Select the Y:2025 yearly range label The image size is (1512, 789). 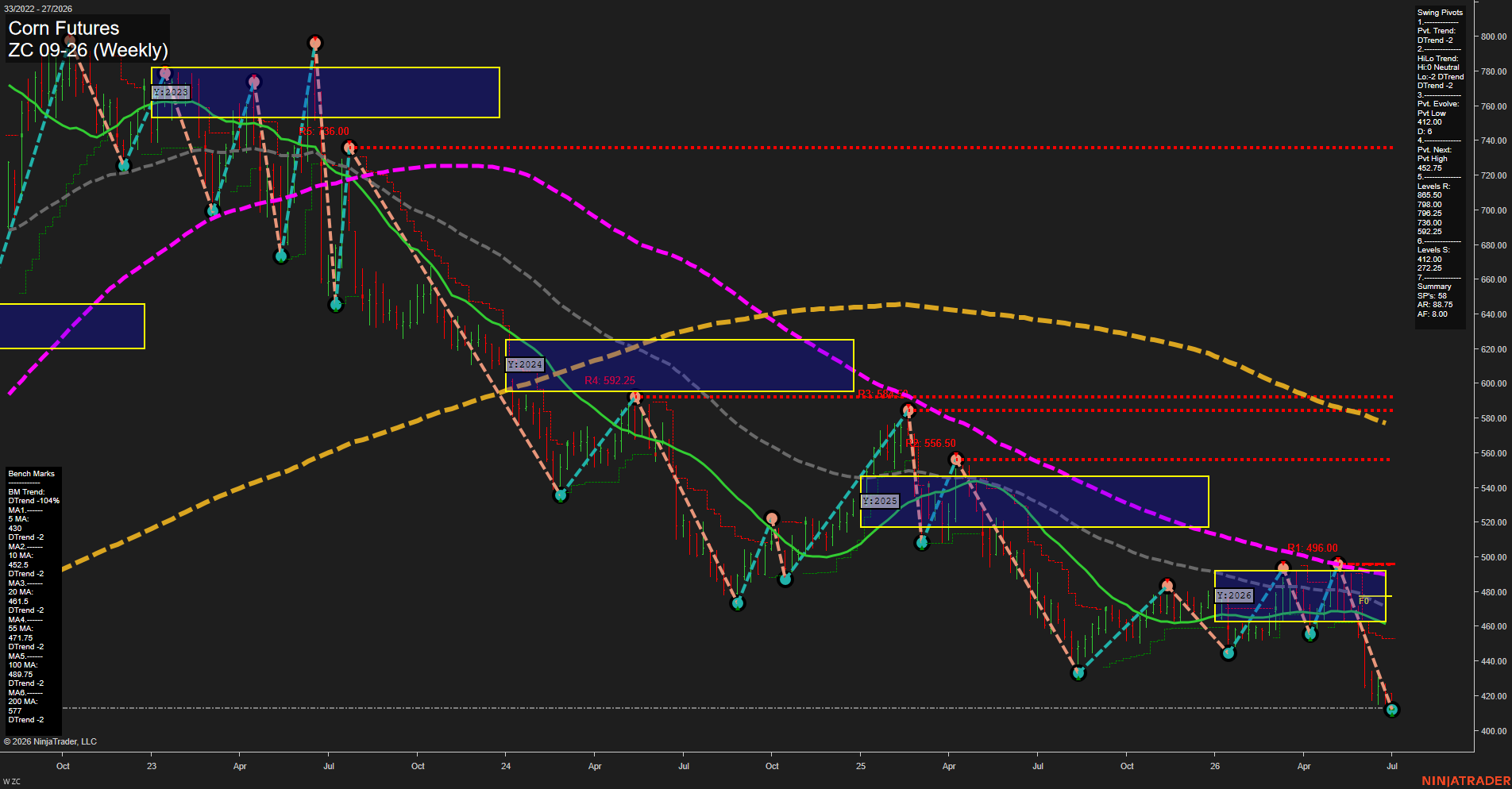click(880, 501)
